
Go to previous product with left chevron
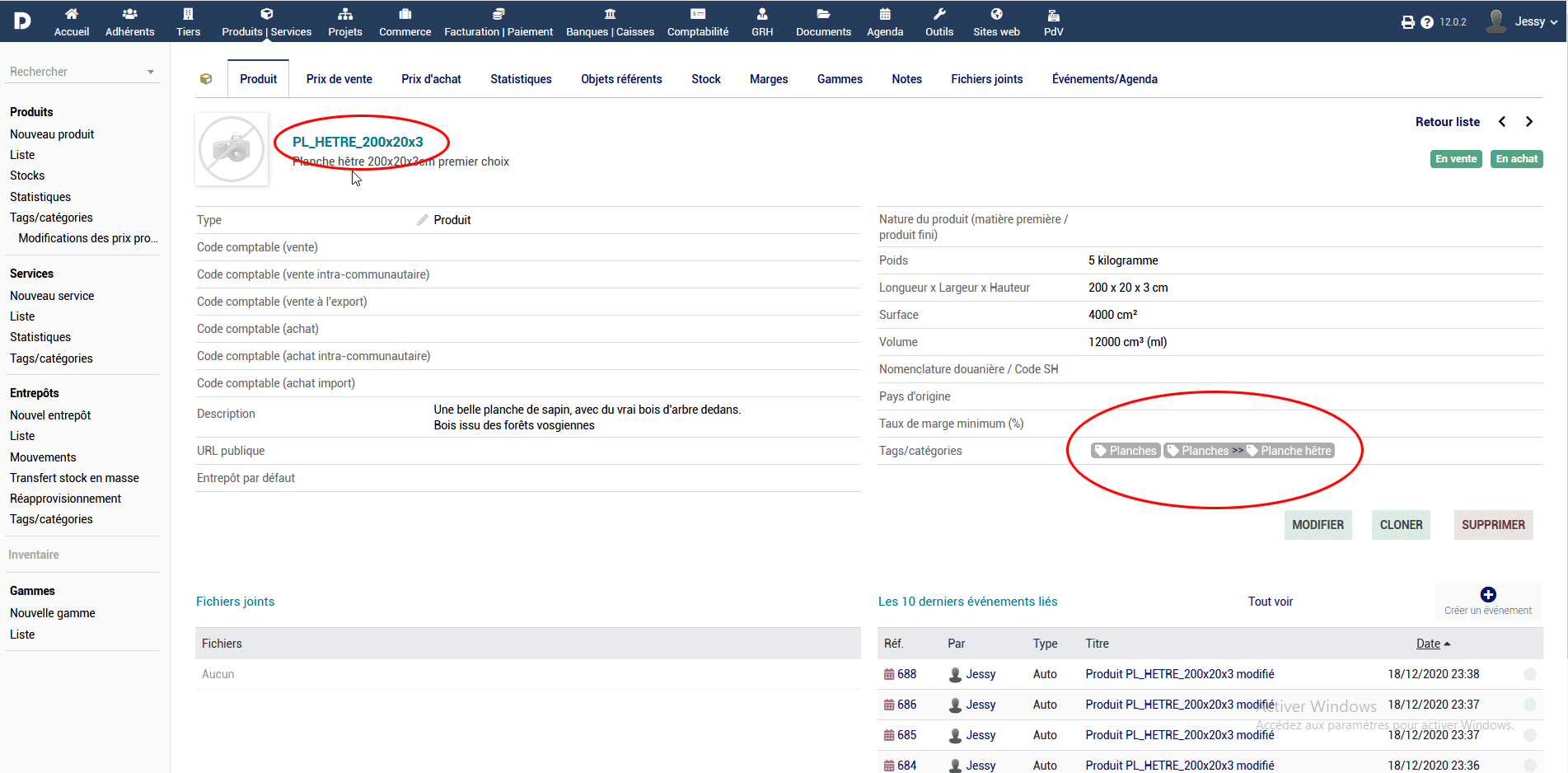pos(1502,122)
